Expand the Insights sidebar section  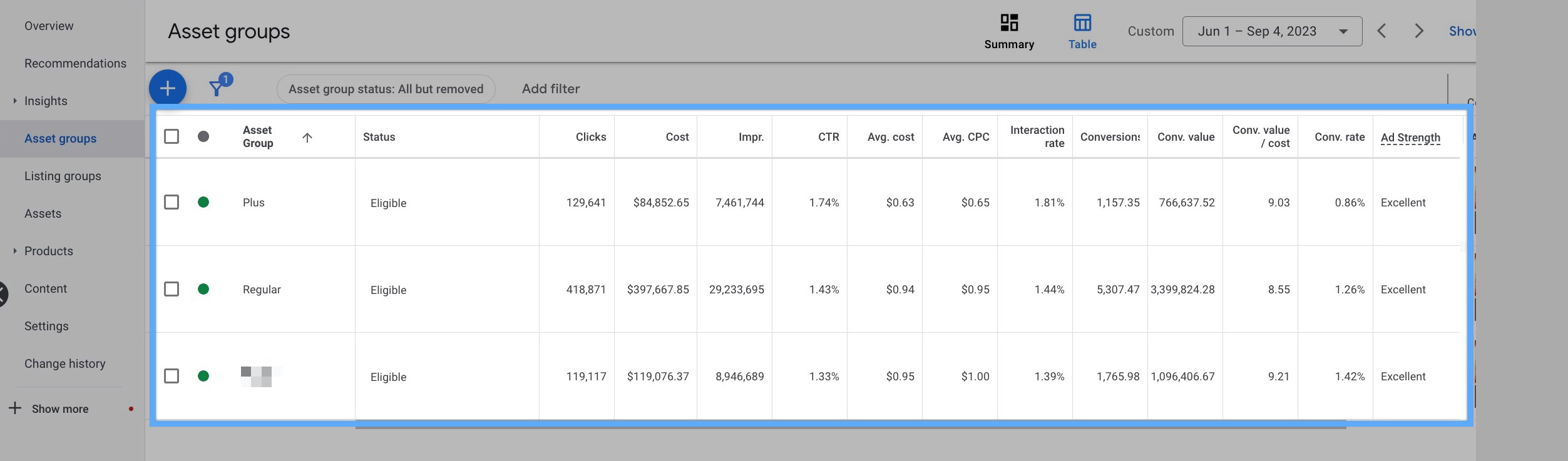[15, 101]
